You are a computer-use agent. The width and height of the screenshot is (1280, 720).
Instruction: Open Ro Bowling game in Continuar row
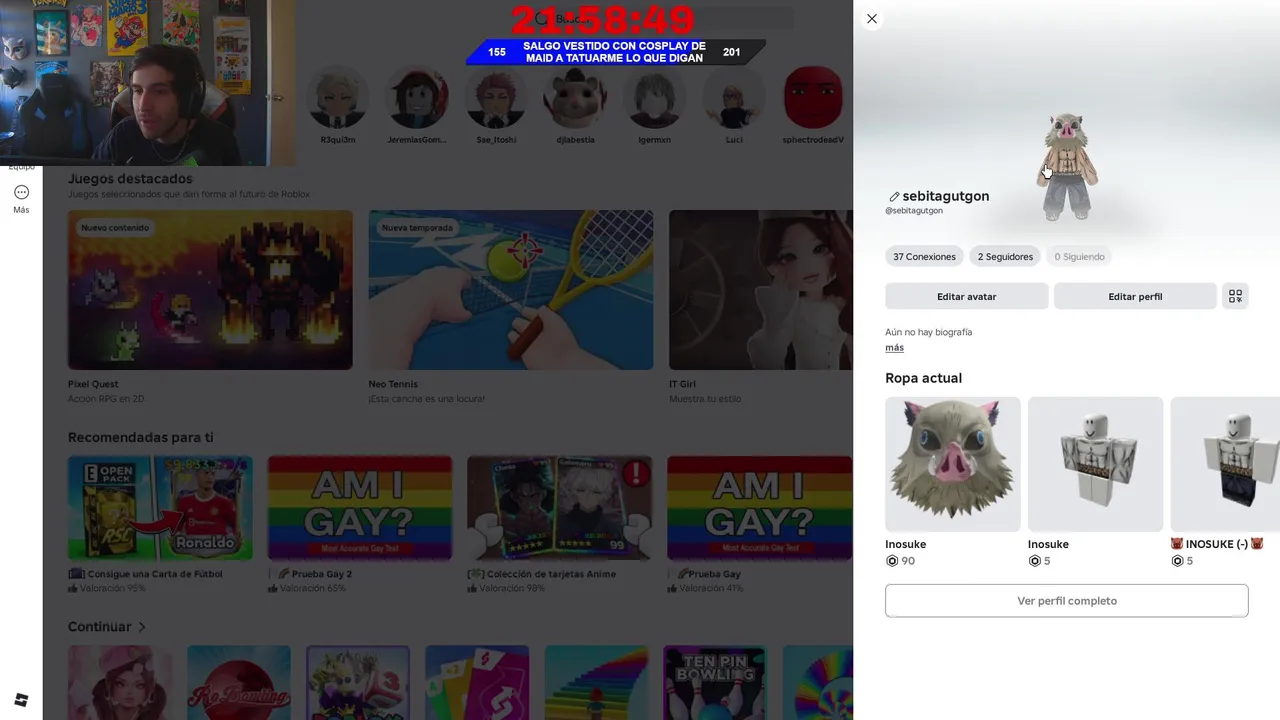click(239, 683)
